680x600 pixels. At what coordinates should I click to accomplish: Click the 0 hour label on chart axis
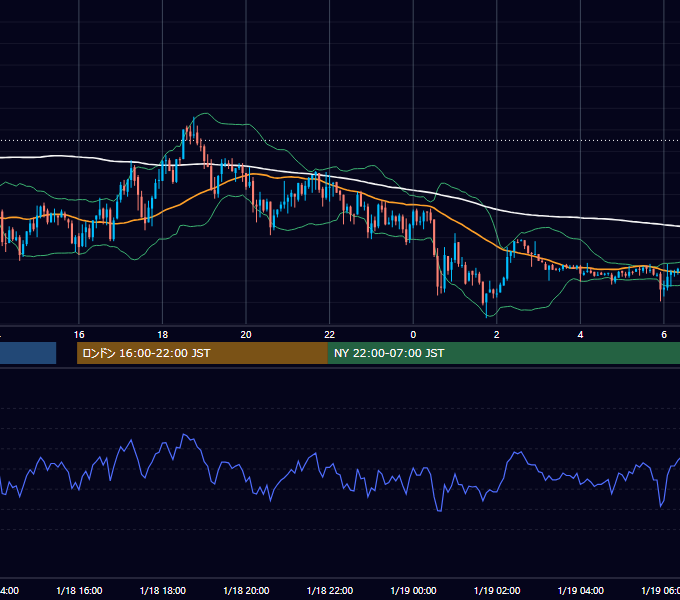[413, 335]
